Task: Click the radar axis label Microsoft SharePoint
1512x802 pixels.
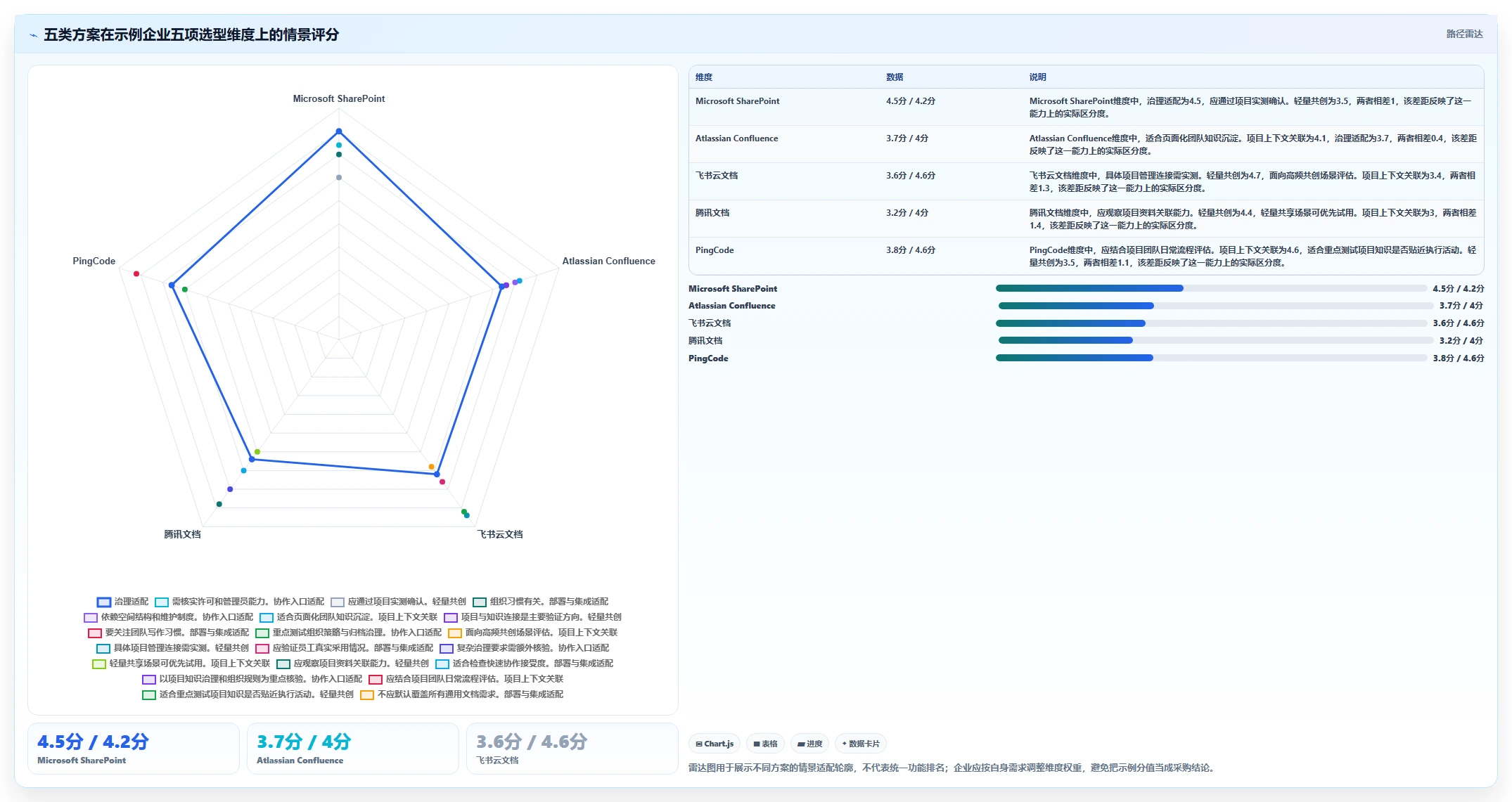Action: pyautogui.click(x=339, y=99)
